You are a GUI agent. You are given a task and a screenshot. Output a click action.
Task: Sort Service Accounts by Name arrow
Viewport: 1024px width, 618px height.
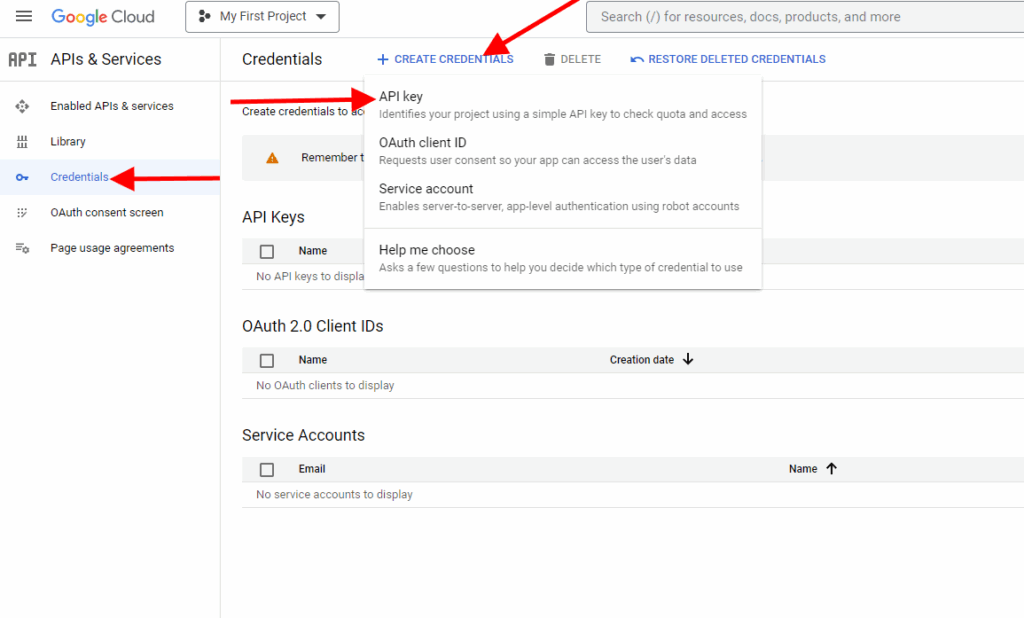click(x=831, y=469)
